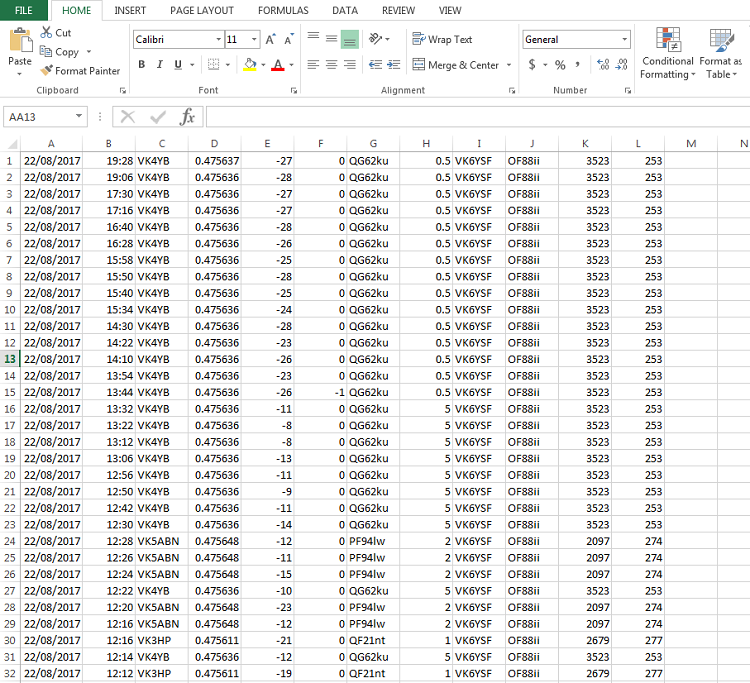Screen dimensions: 750x683
Task: Click the Cut scissors icon
Action: point(47,33)
